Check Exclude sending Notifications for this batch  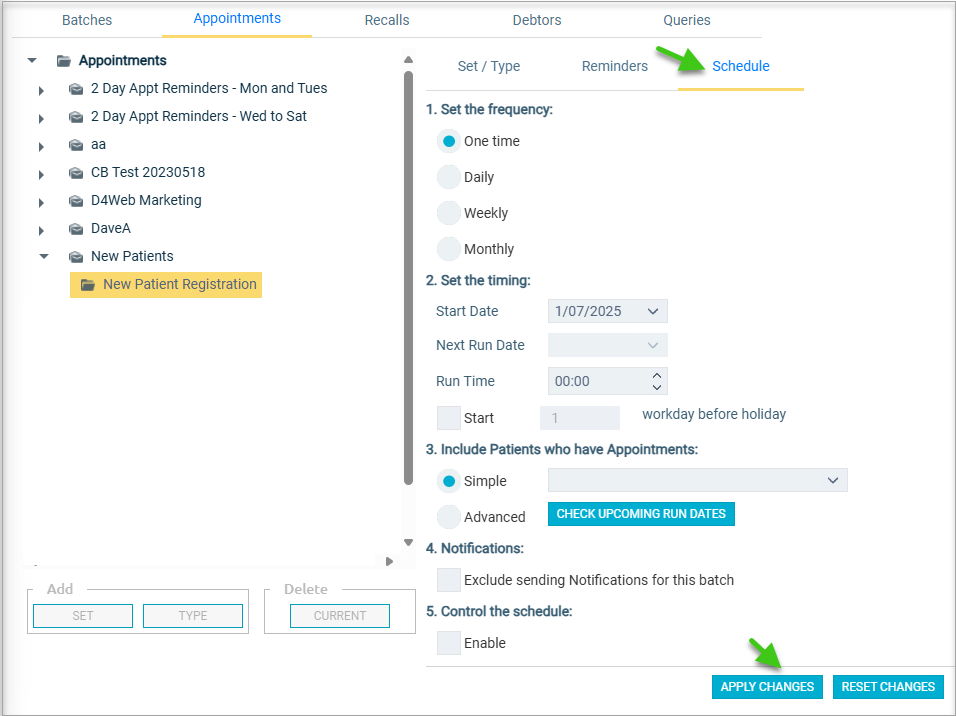point(449,580)
